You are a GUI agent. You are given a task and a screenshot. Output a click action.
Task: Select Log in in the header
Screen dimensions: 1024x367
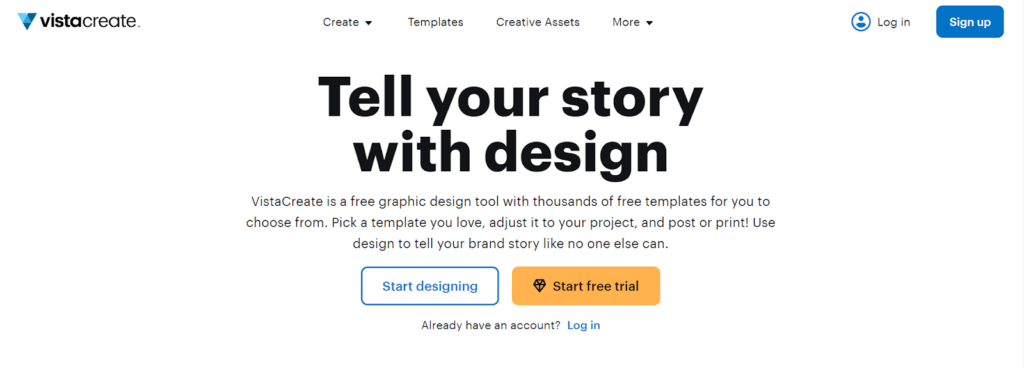[893, 22]
